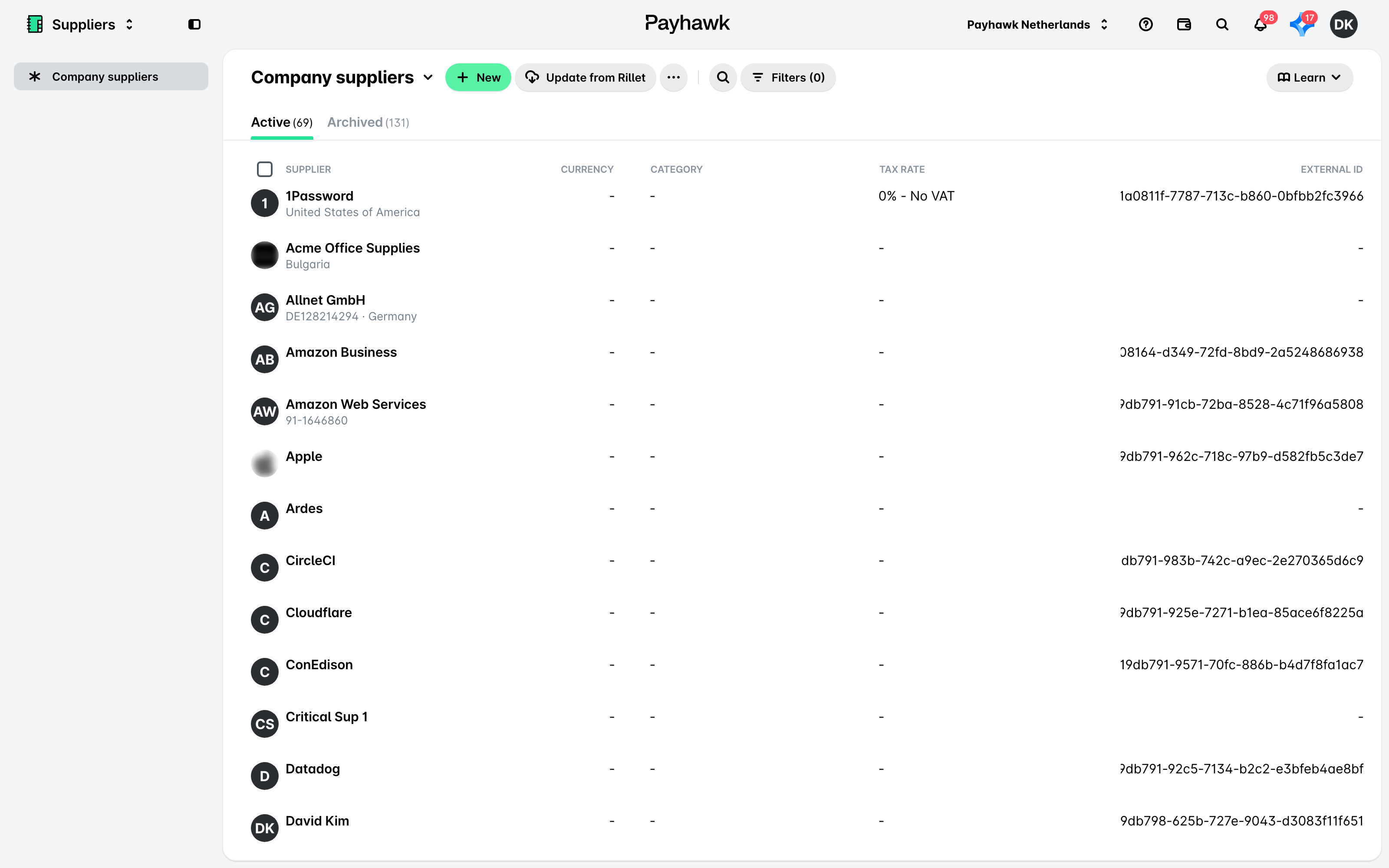Open David Kim supplier row
This screenshot has width=1389, height=868.
(807, 828)
